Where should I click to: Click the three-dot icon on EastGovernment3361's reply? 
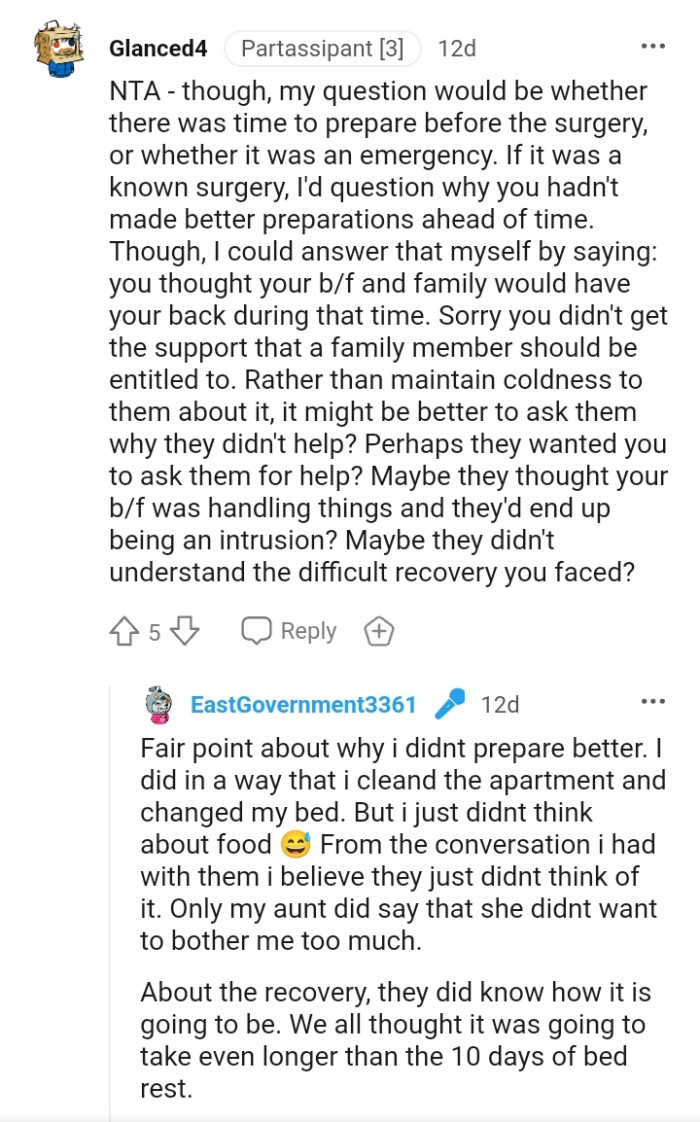(652, 700)
